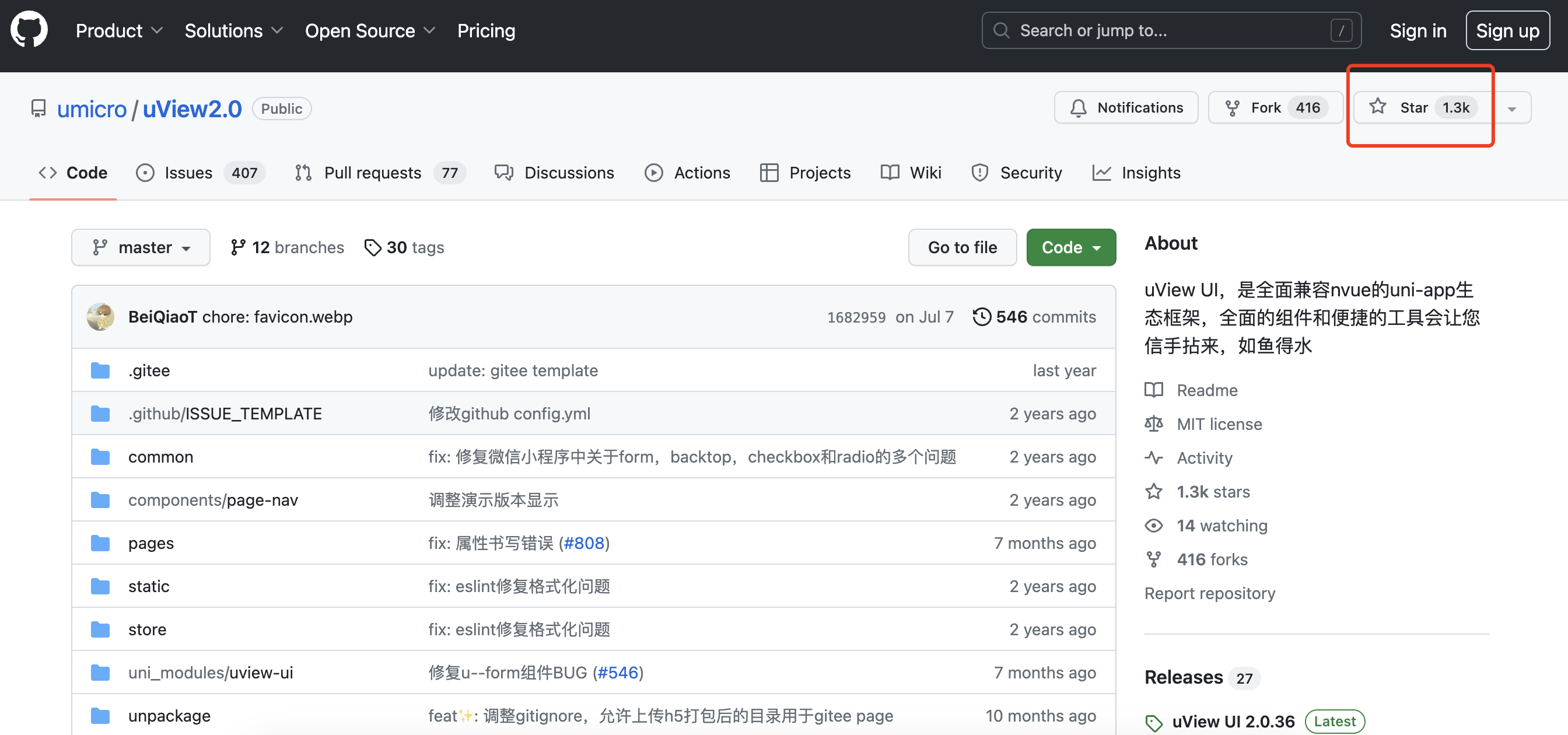The height and width of the screenshot is (735, 1568).
Task: Click the tag icon next to 30 tags
Action: pos(373,248)
